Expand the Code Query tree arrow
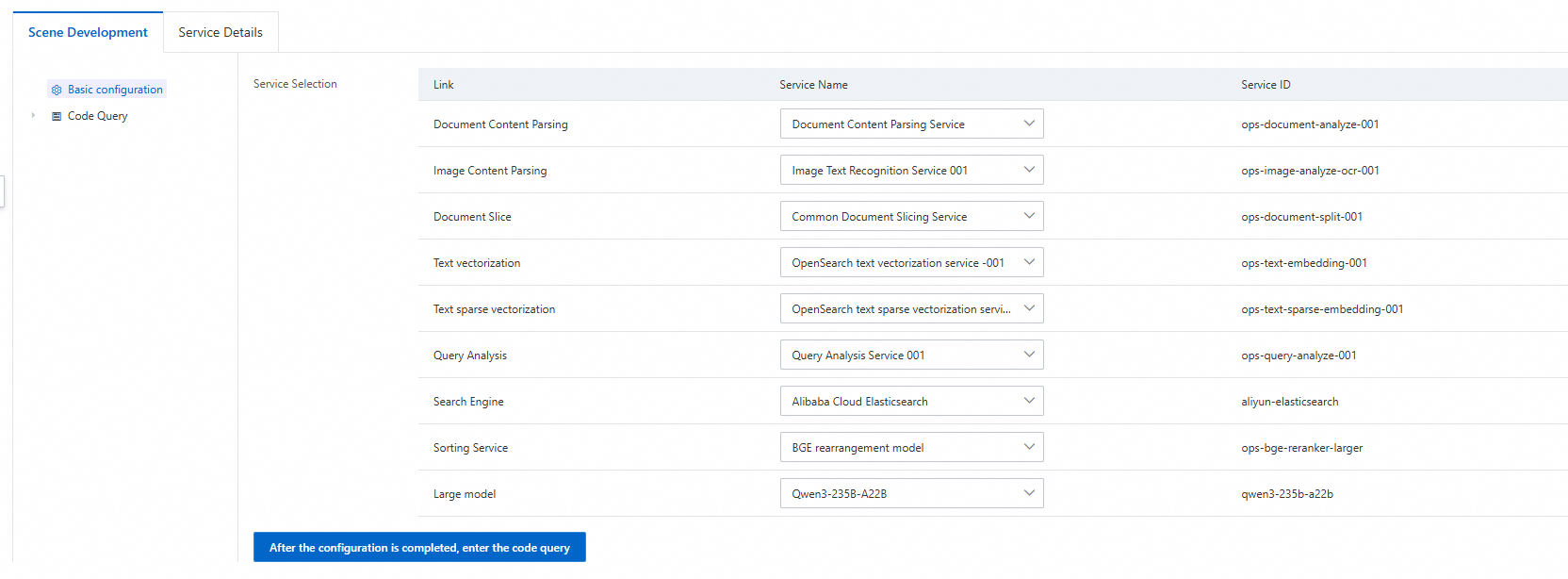Screen dimensions: 1568x579 coord(33,116)
